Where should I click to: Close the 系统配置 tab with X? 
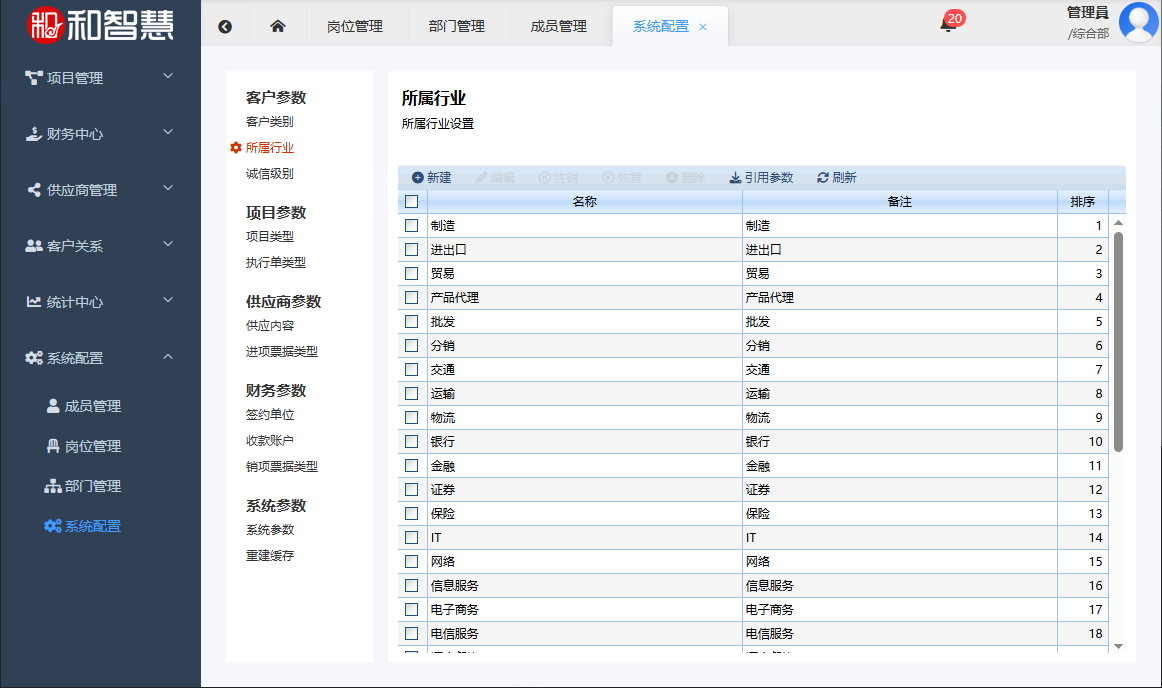[x=703, y=27]
